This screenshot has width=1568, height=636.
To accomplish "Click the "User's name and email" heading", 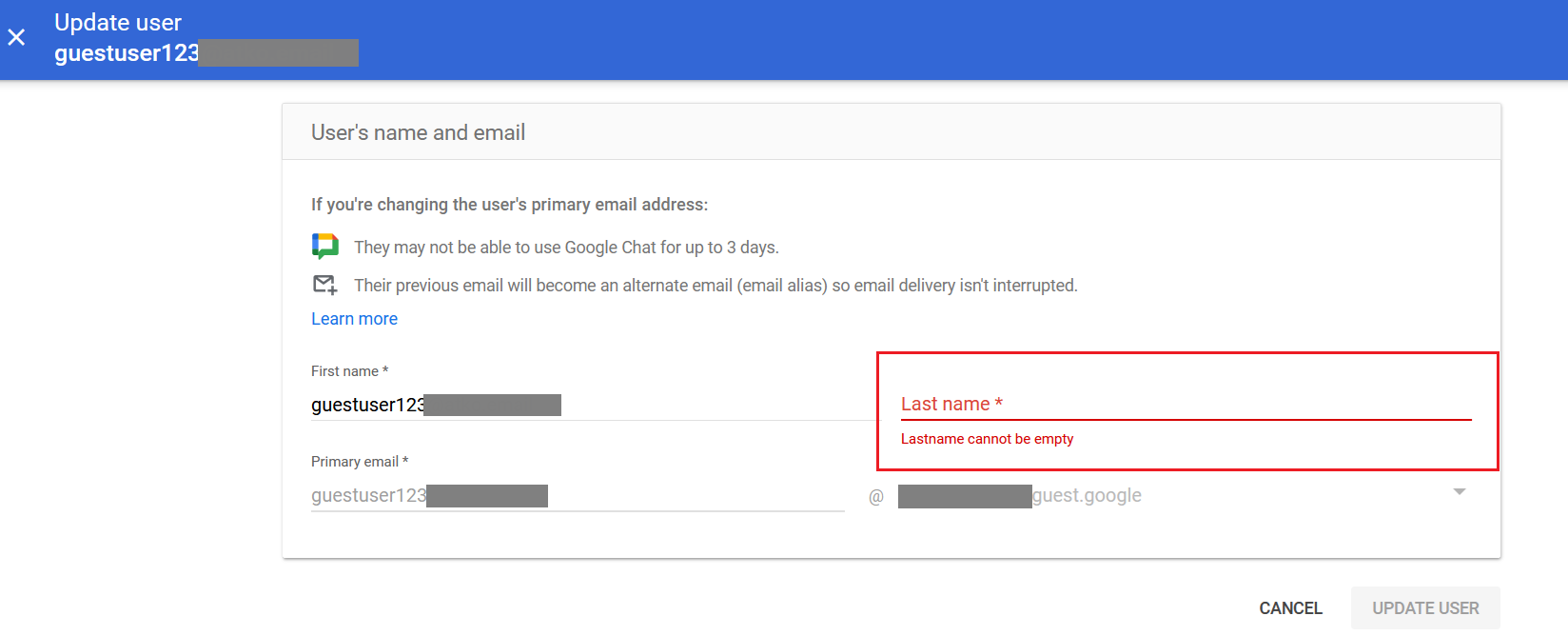I will coord(418,132).
